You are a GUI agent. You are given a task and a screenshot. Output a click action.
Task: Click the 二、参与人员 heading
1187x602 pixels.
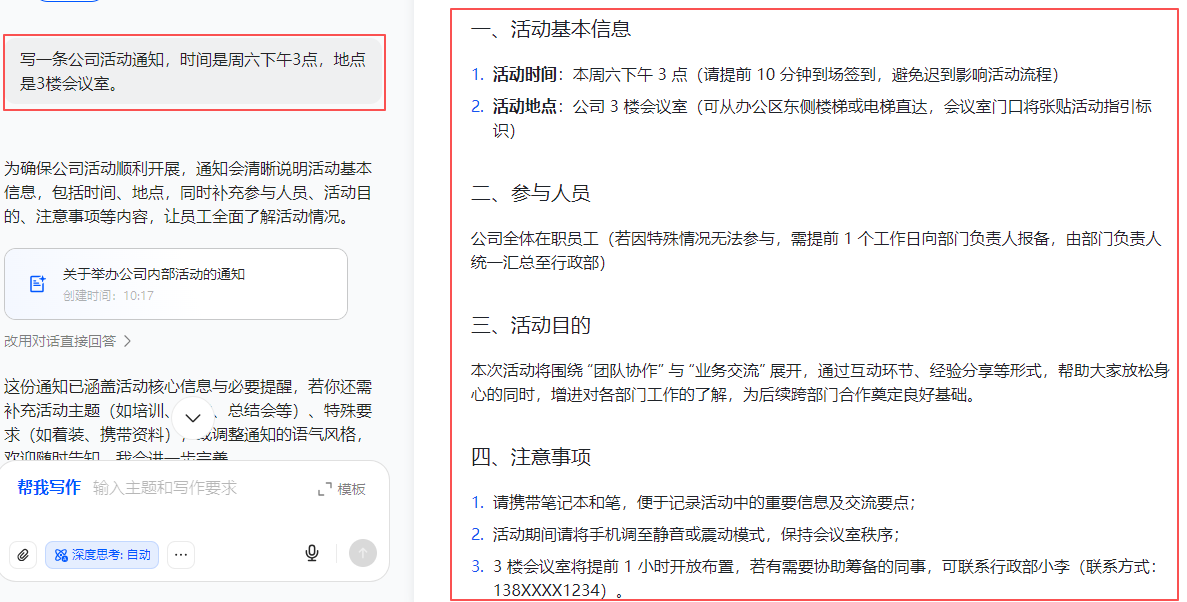[530, 193]
